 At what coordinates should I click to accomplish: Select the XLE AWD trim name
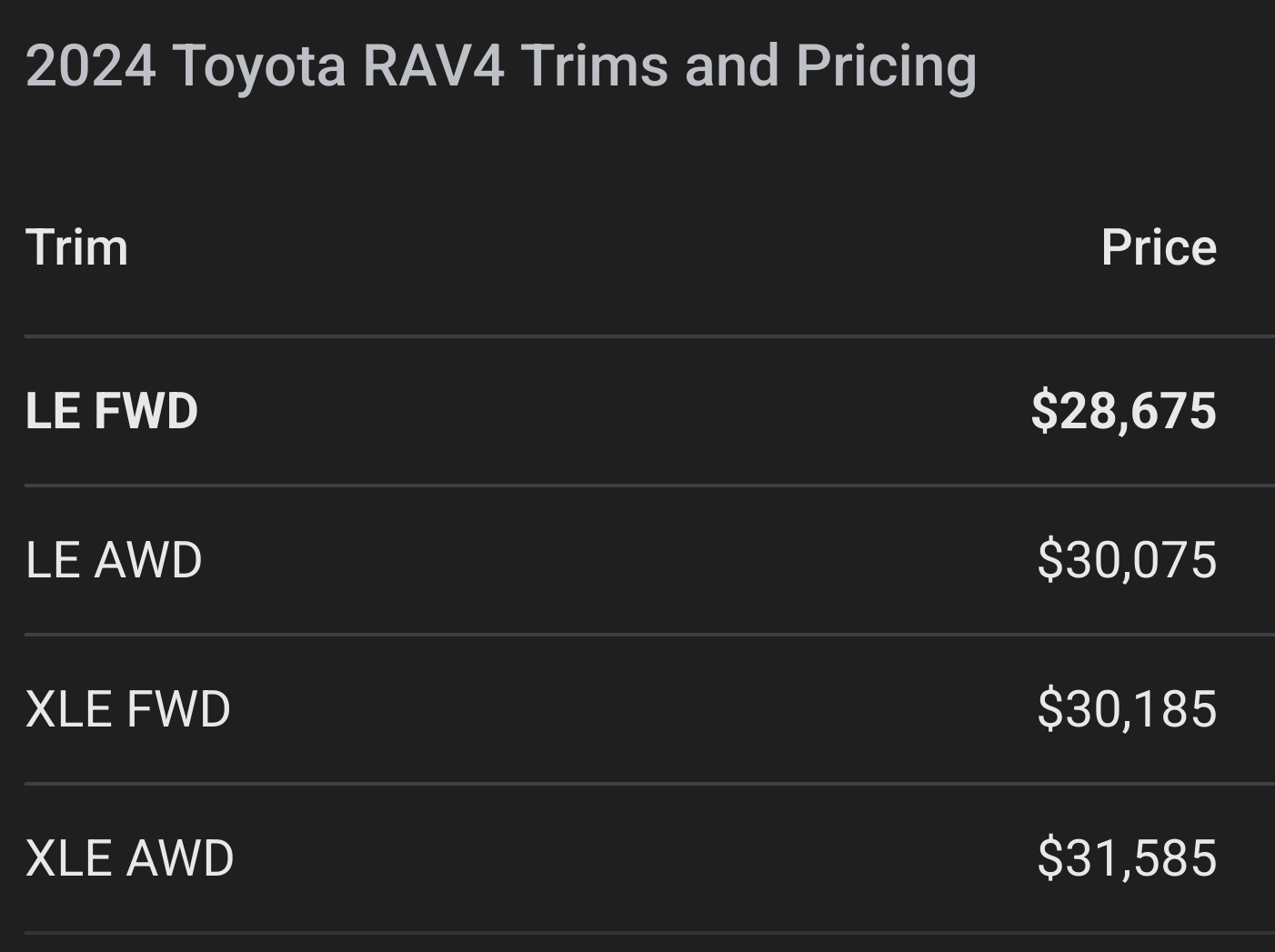point(130,858)
